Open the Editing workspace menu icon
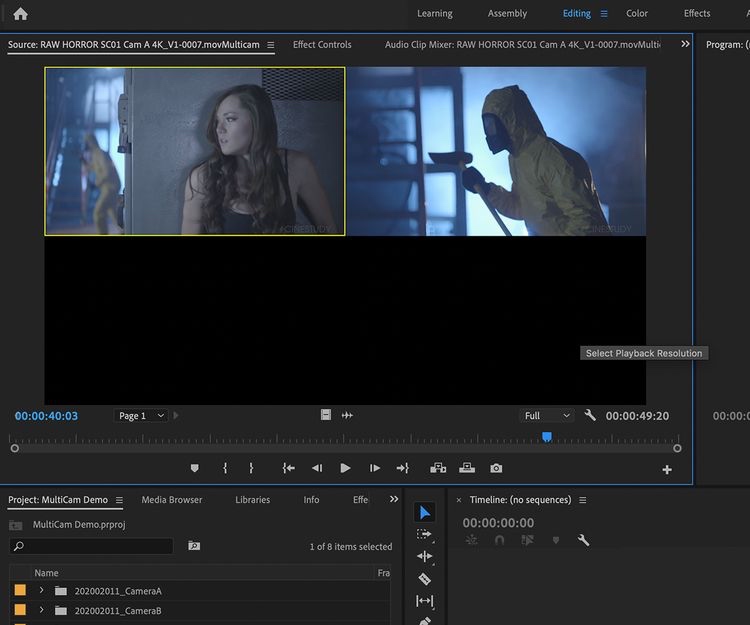The width and height of the screenshot is (750, 625). click(x=604, y=14)
